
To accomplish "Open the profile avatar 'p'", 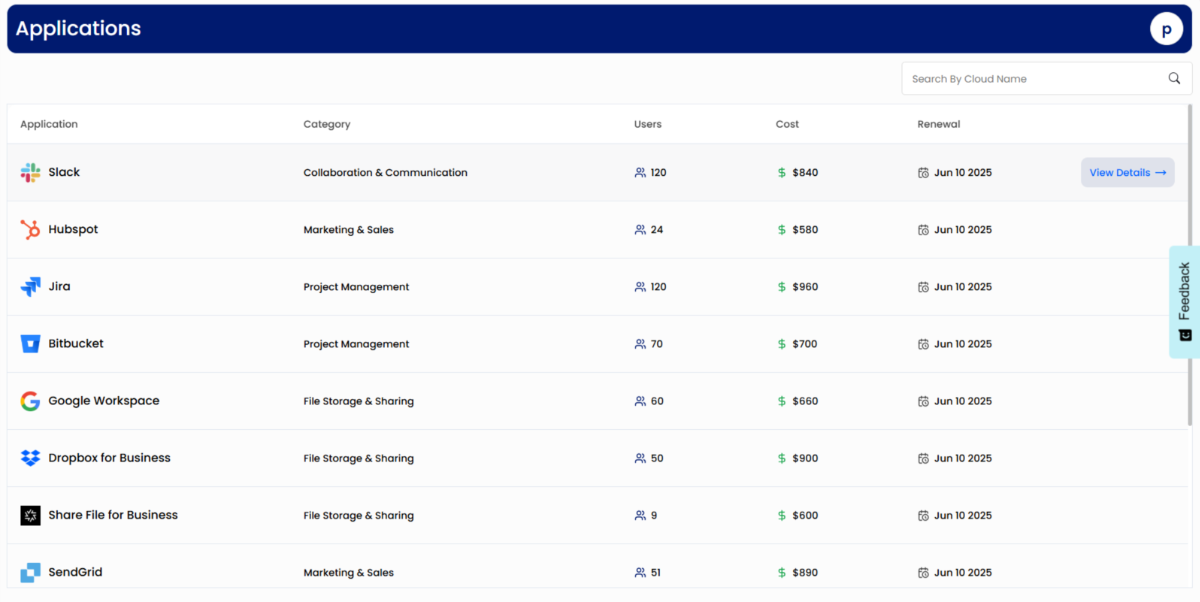I will pos(1166,29).
